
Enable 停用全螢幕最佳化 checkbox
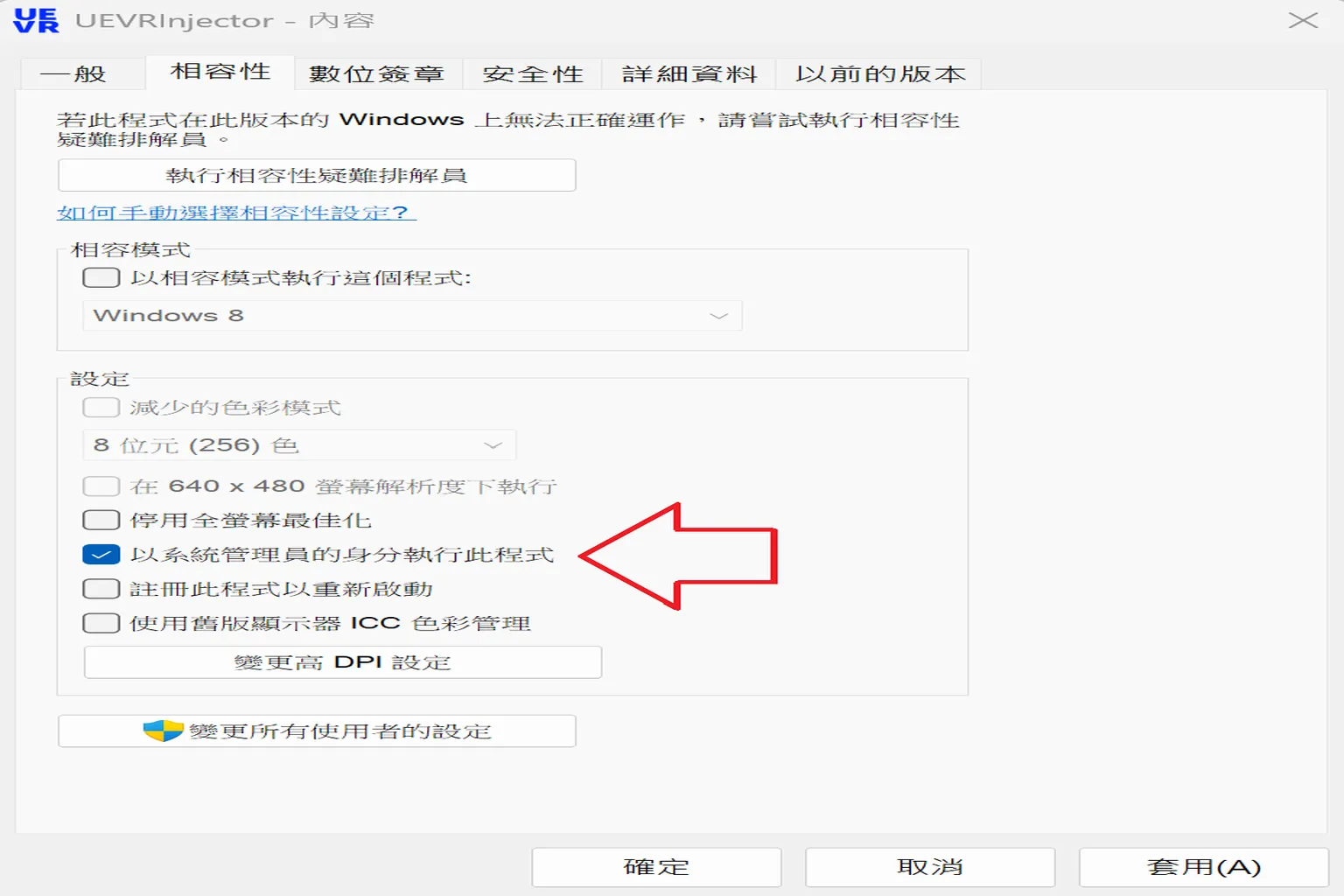(101, 520)
